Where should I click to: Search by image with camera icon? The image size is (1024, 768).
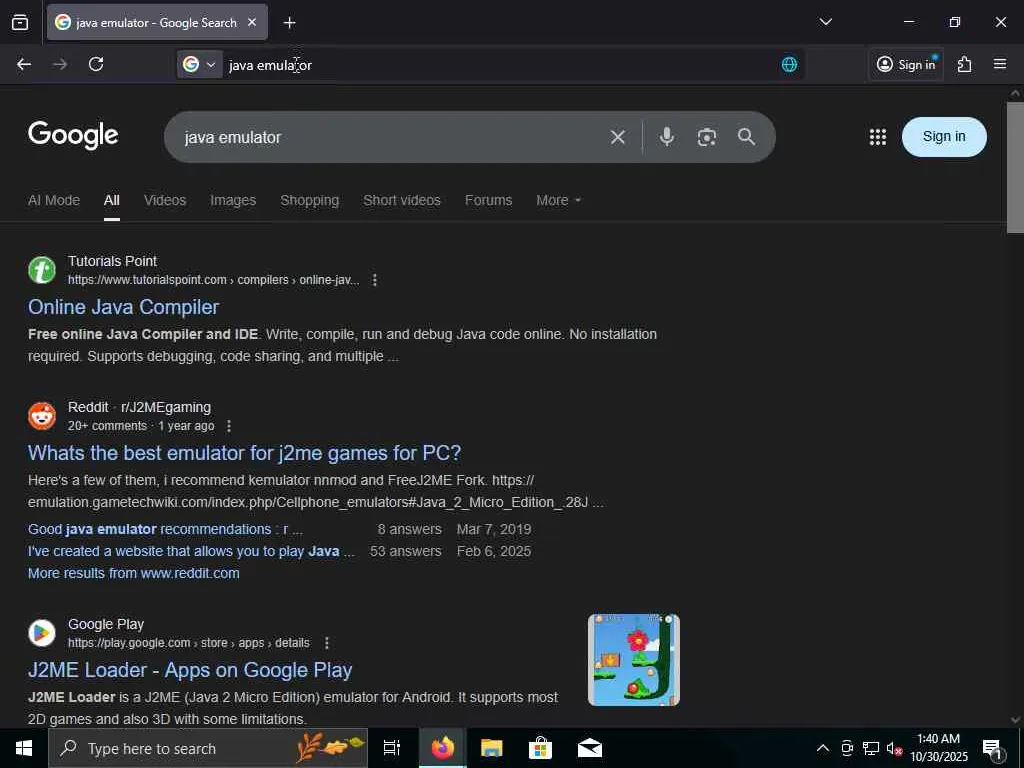[707, 137]
